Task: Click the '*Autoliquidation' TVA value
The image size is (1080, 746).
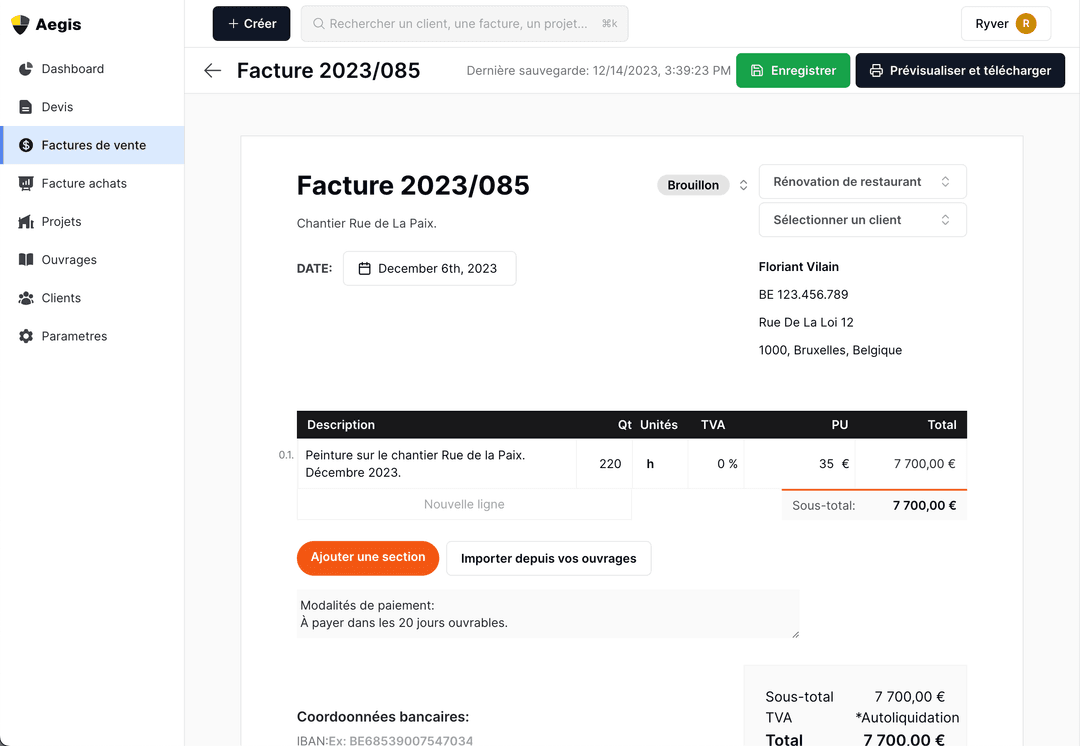Action: (907, 718)
